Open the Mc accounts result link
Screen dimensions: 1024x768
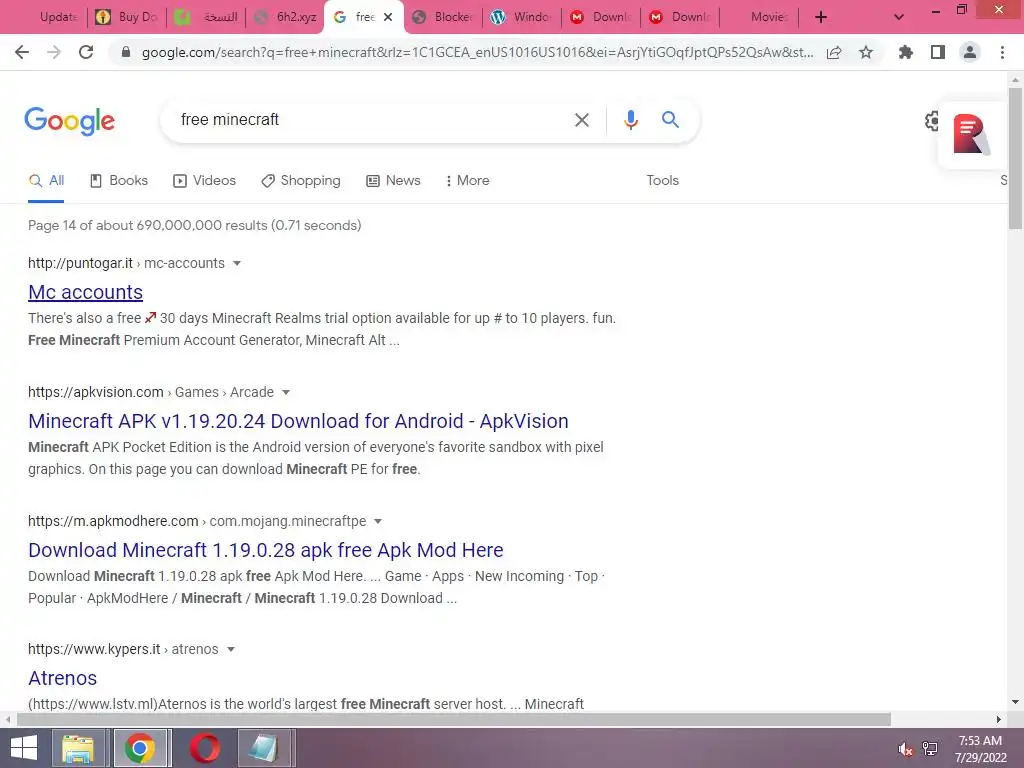[86, 293]
